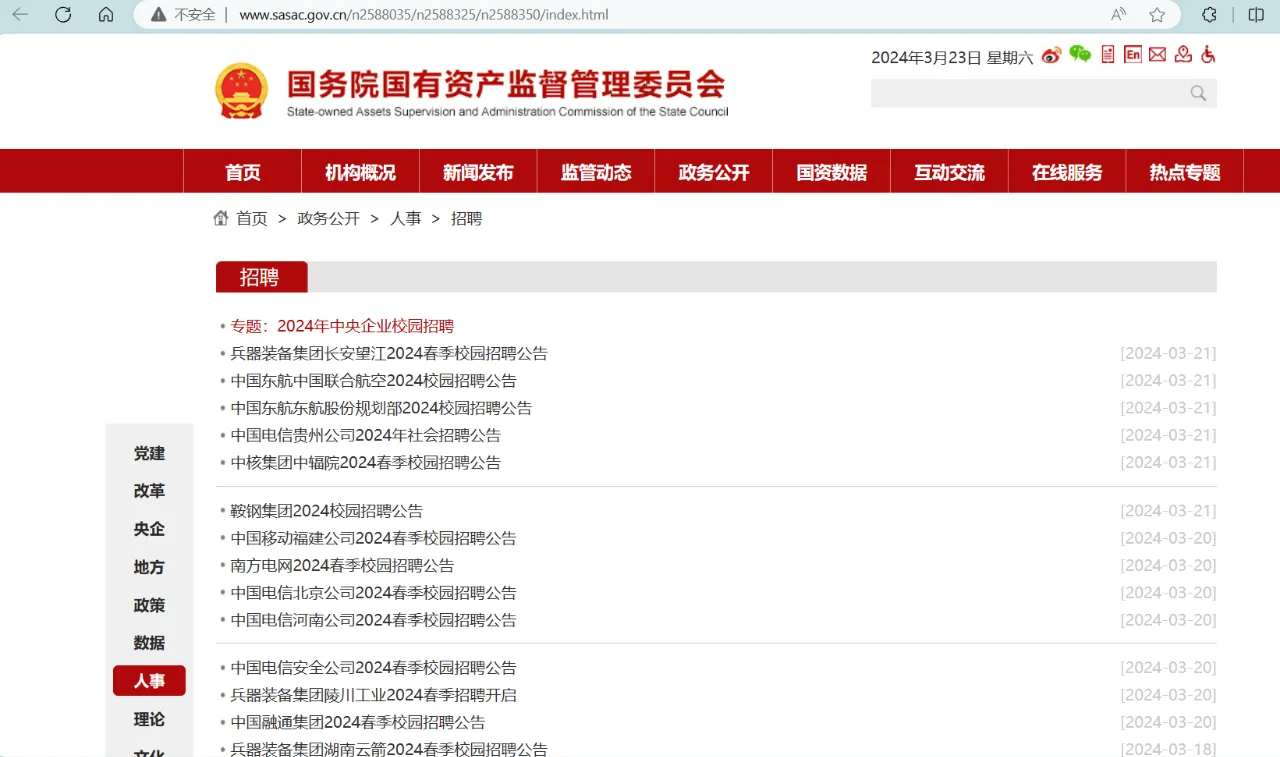Open the browser extensions puzzle icon
Viewport: 1280px width, 757px height.
point(1209,15)
